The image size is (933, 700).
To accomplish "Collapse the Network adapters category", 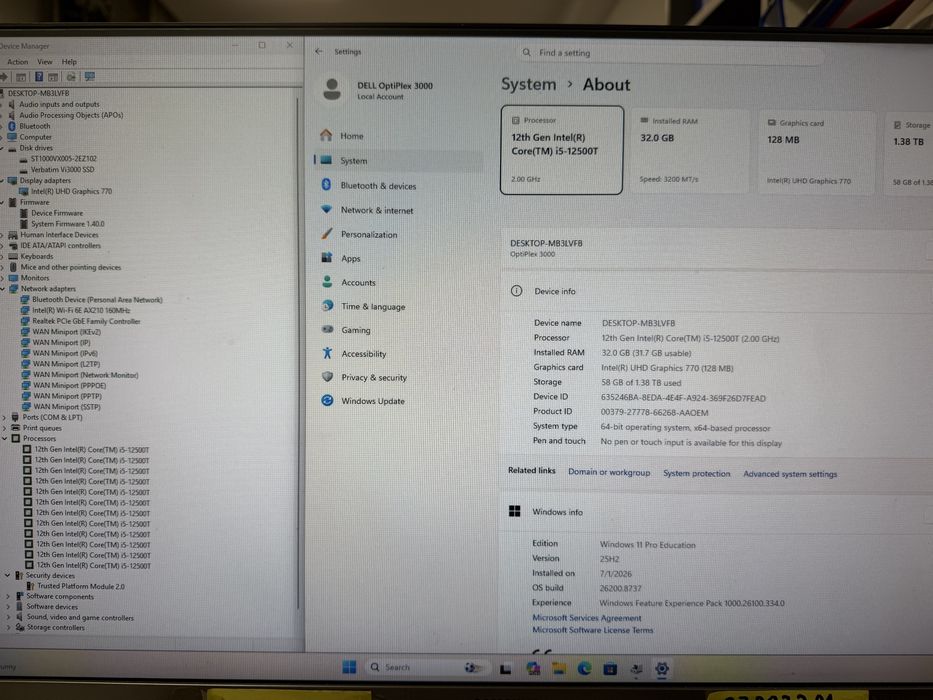I will pos(4,289).
